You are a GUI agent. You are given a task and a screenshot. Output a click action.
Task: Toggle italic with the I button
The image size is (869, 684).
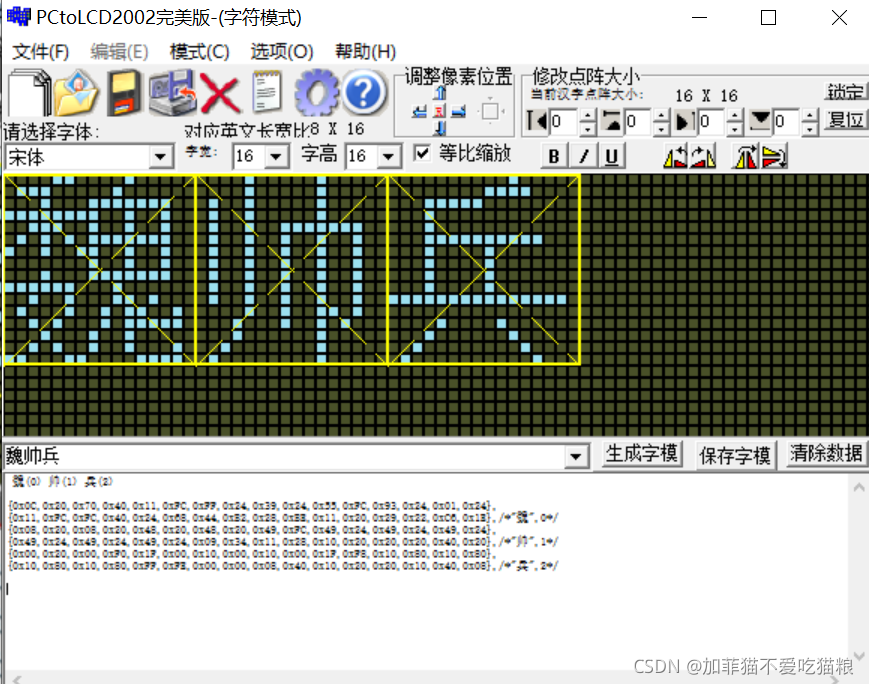coord(583,157)
